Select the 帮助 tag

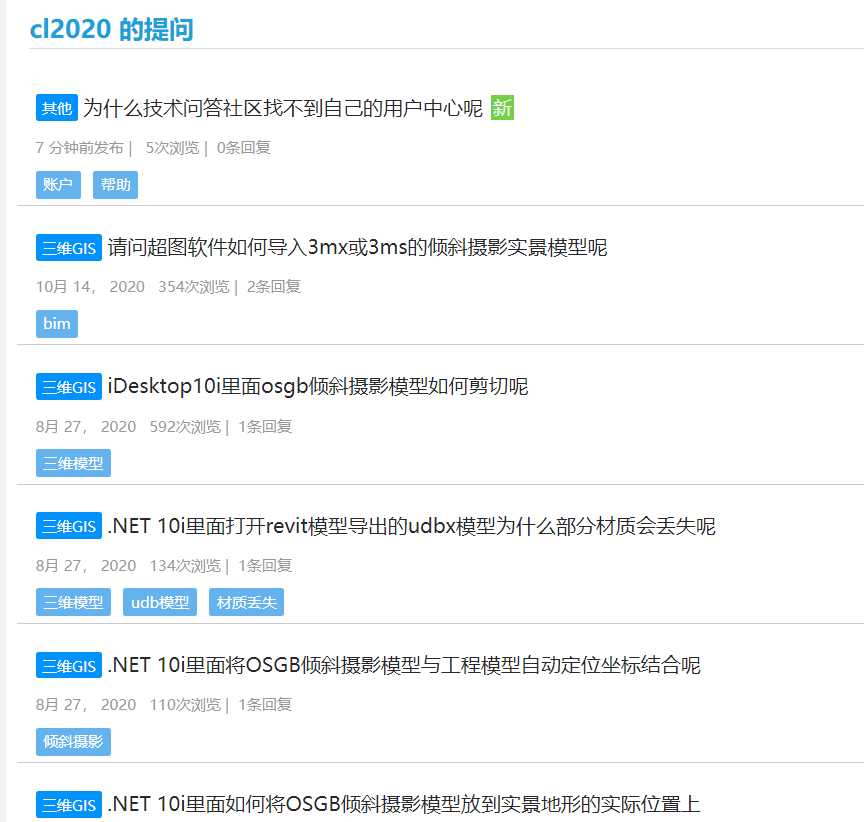[x=115, y=185]
